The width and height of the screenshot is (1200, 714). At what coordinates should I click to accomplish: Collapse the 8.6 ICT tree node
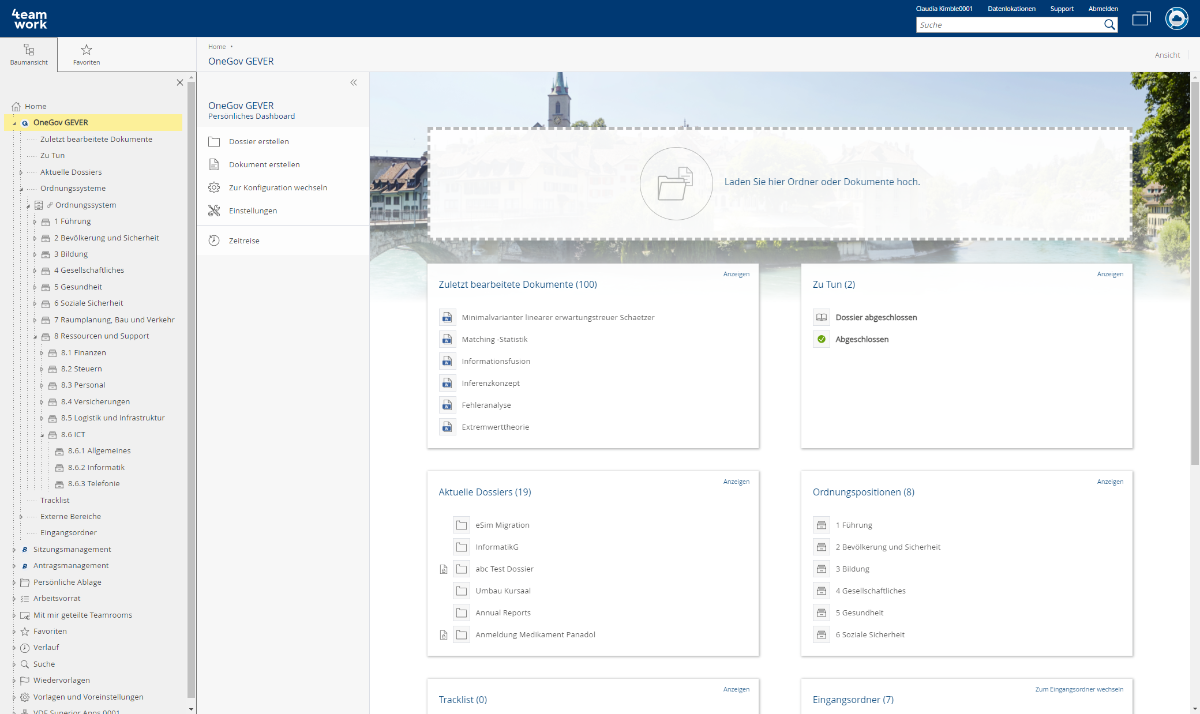42,435
